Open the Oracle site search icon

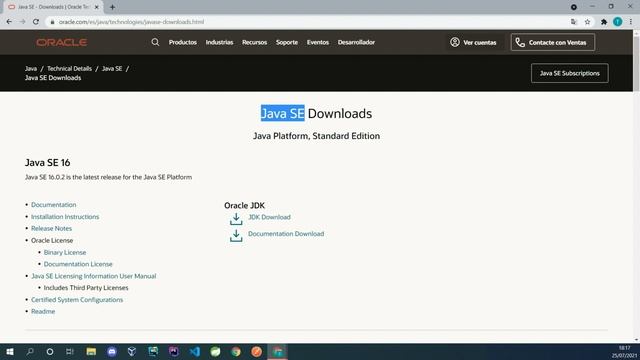click(155, 42)
